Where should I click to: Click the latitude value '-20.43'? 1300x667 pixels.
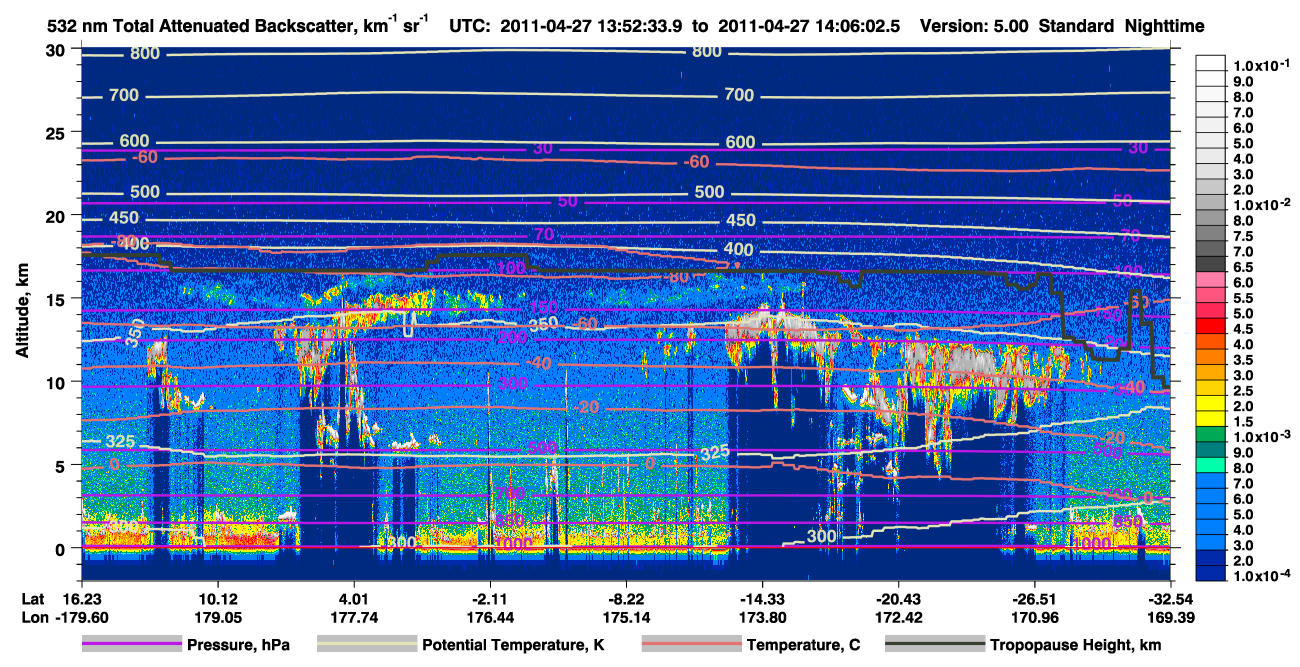pos(899,598)
